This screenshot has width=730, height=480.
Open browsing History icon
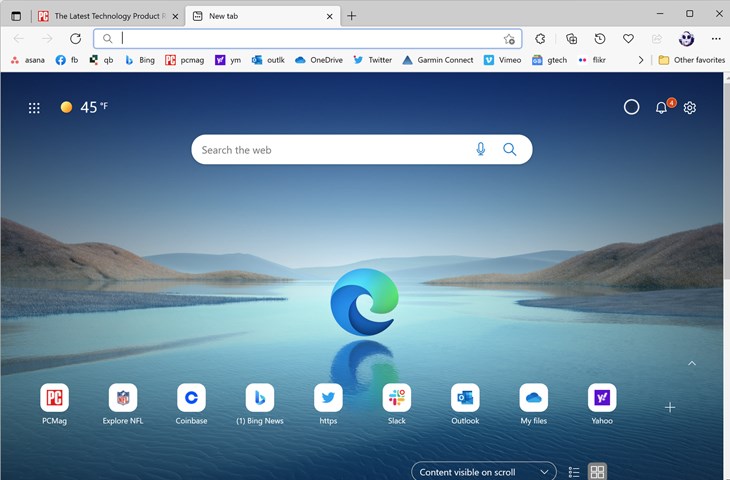[600, 39]
